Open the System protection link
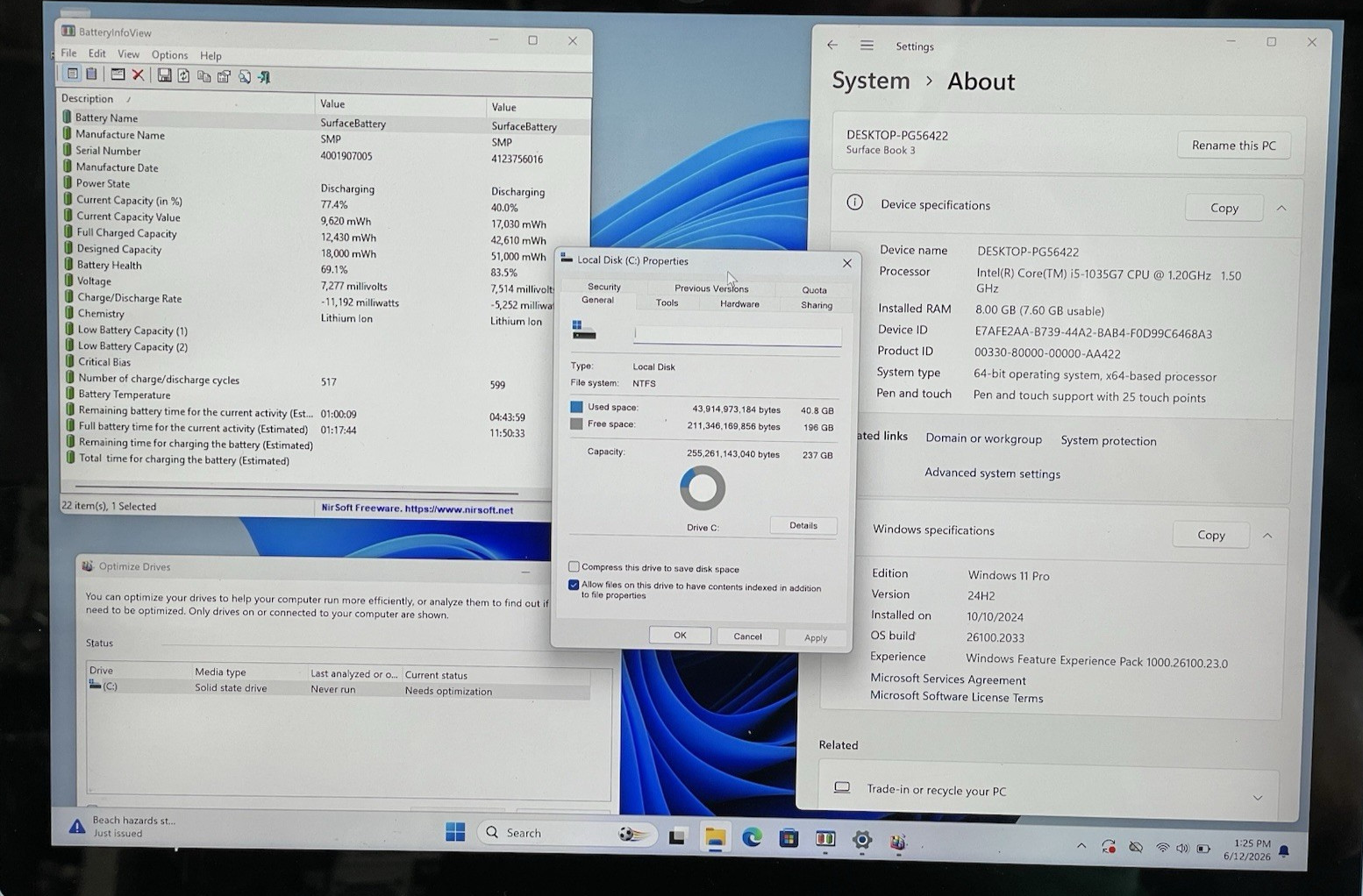 tap(1108, 441)
